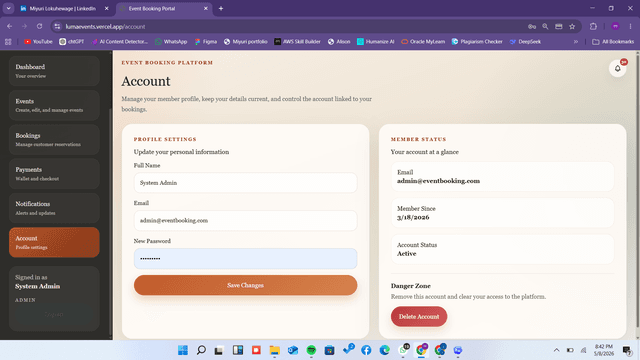Image resolution: width=640 pixels, height=360 pixels.
Task: Open the apps grid in the bookmarks bar
Action: 8,42
